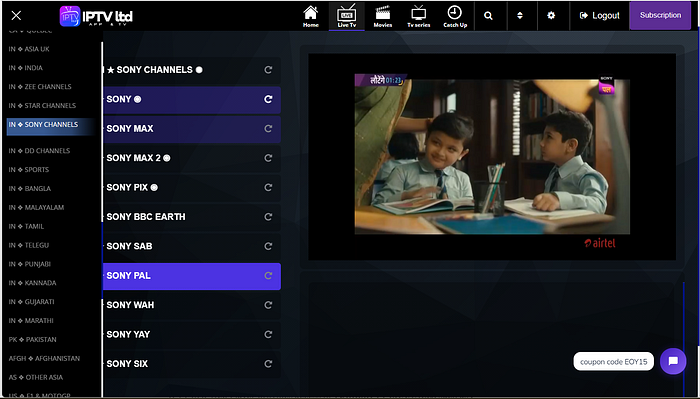700x399 pixels.
Task: Reload the SONY CHANNELS header row
Action: click(x=268, y=70)
